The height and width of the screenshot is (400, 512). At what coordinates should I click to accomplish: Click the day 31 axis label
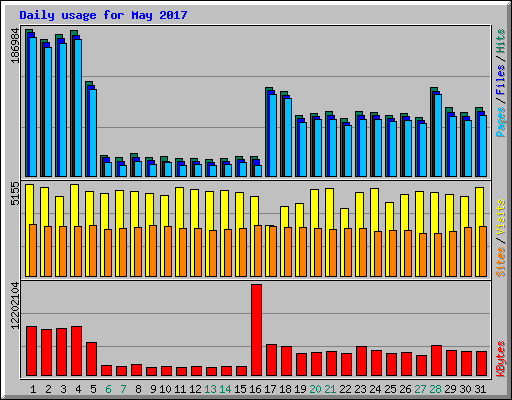pyautogui.click(x=480, y=389)
